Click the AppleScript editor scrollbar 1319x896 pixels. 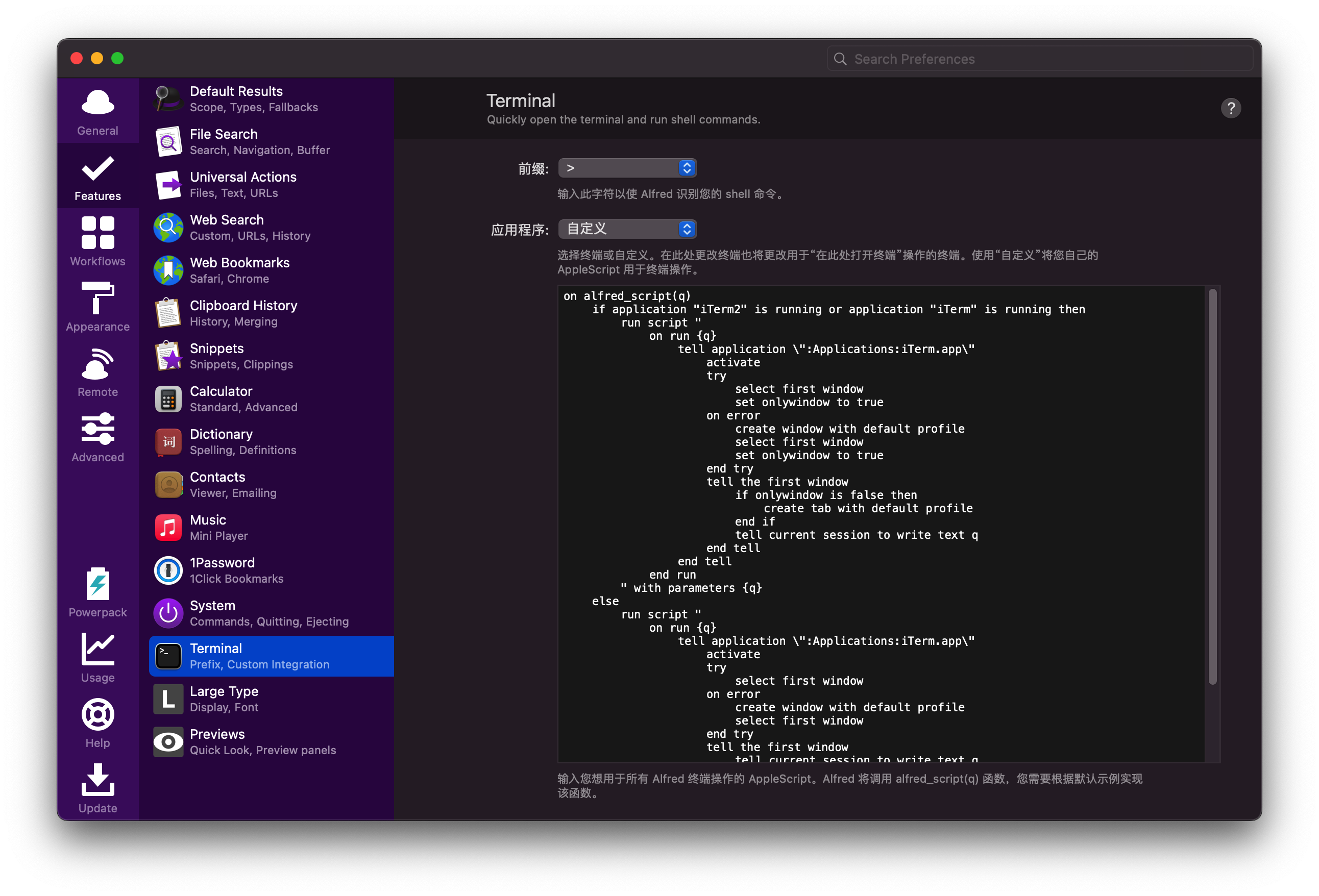click(1212, 487)
